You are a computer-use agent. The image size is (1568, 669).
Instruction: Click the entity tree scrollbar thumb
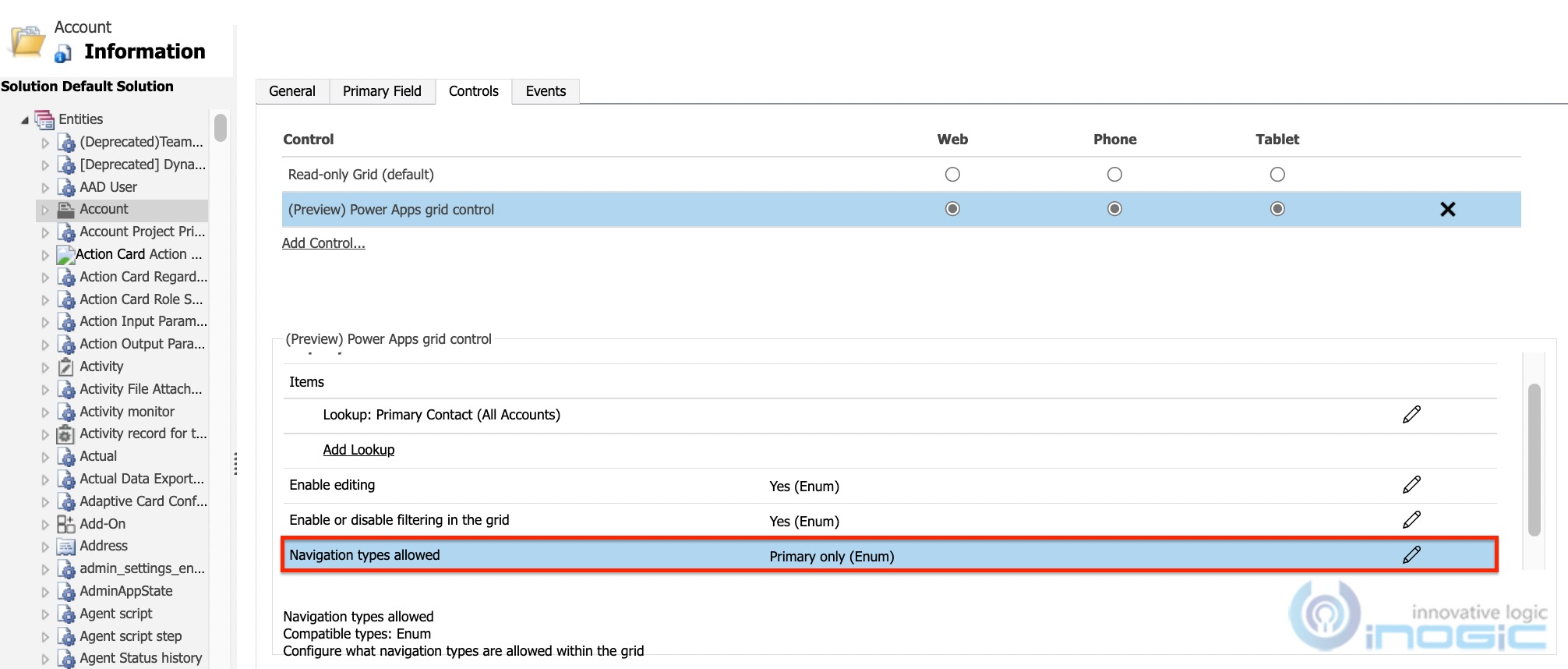click(221, 127)
